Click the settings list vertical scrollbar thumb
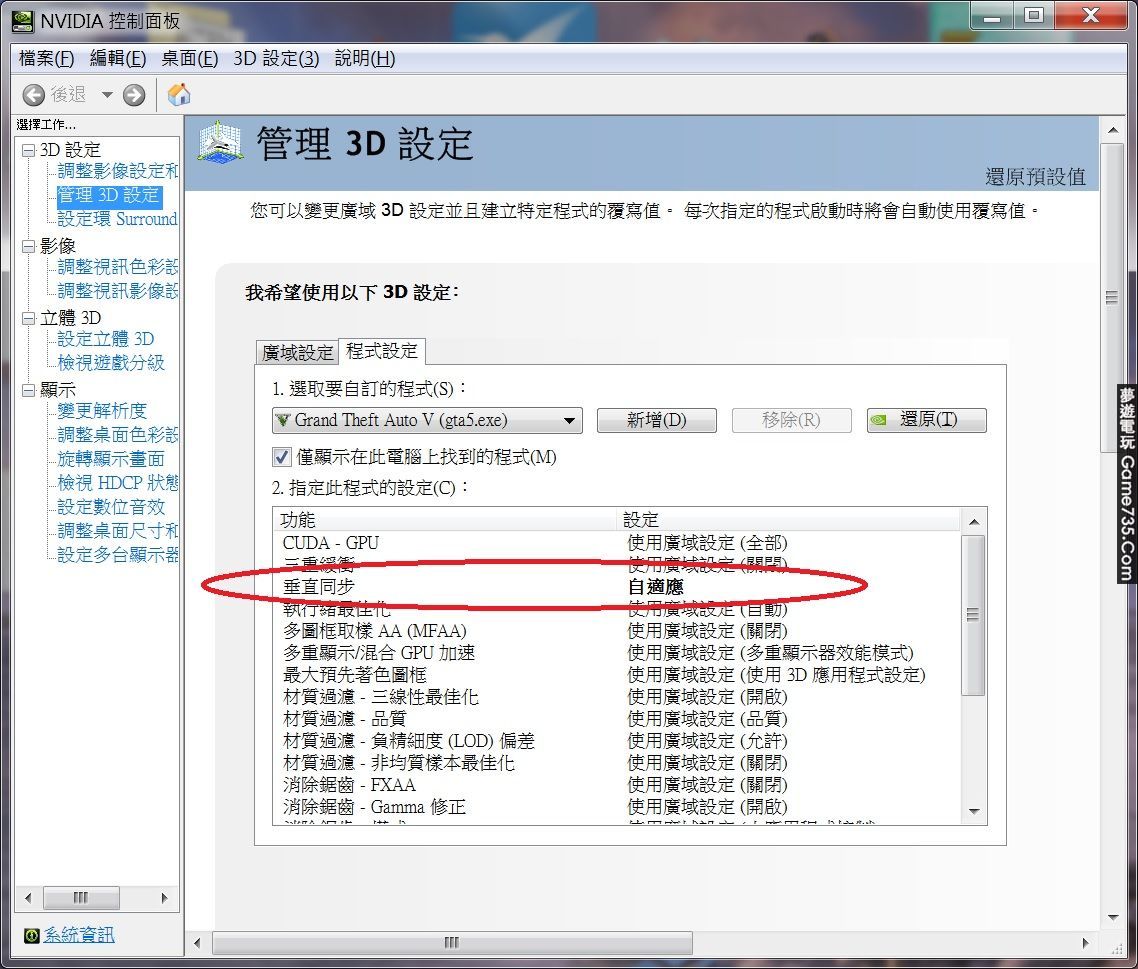Viewport: 1138px width, 969px height. pos(973,615)
